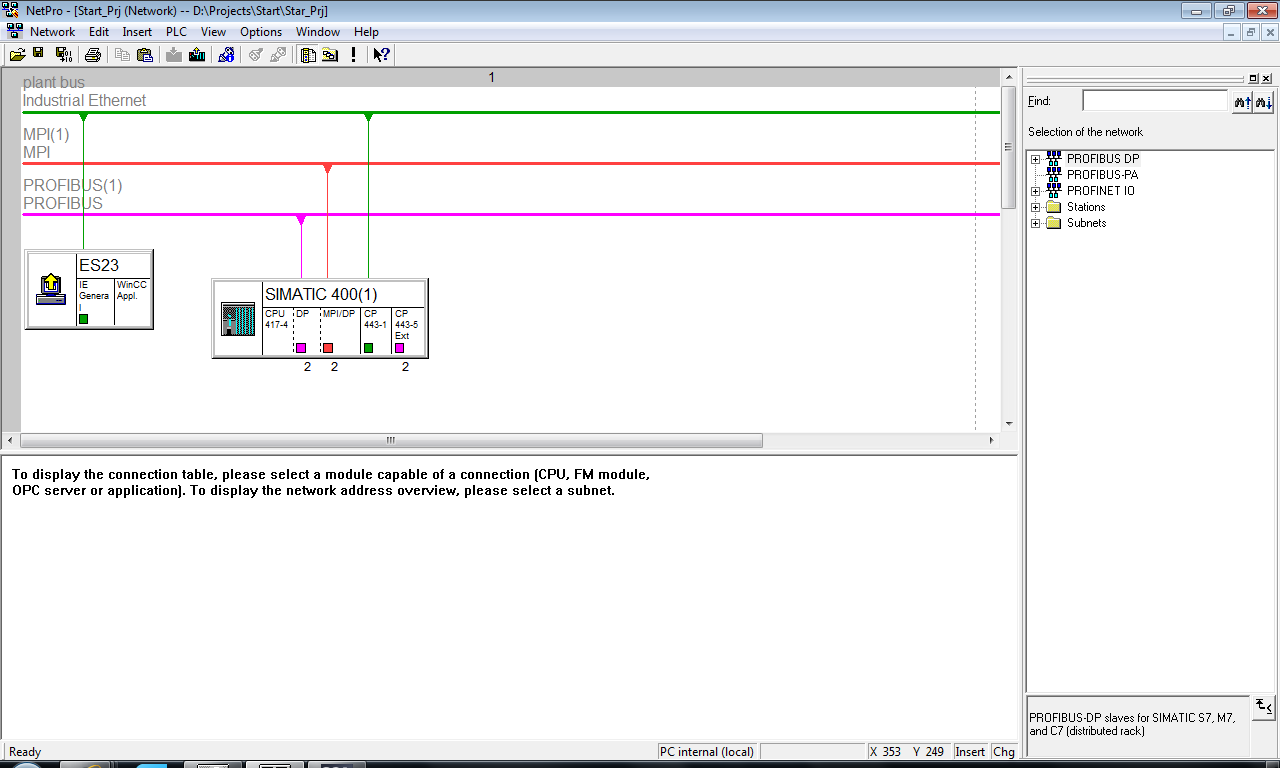The image size is (1280, 768).
Task: Click the horizontal scrollbar of the network view
Action: (x=391, y=440)
